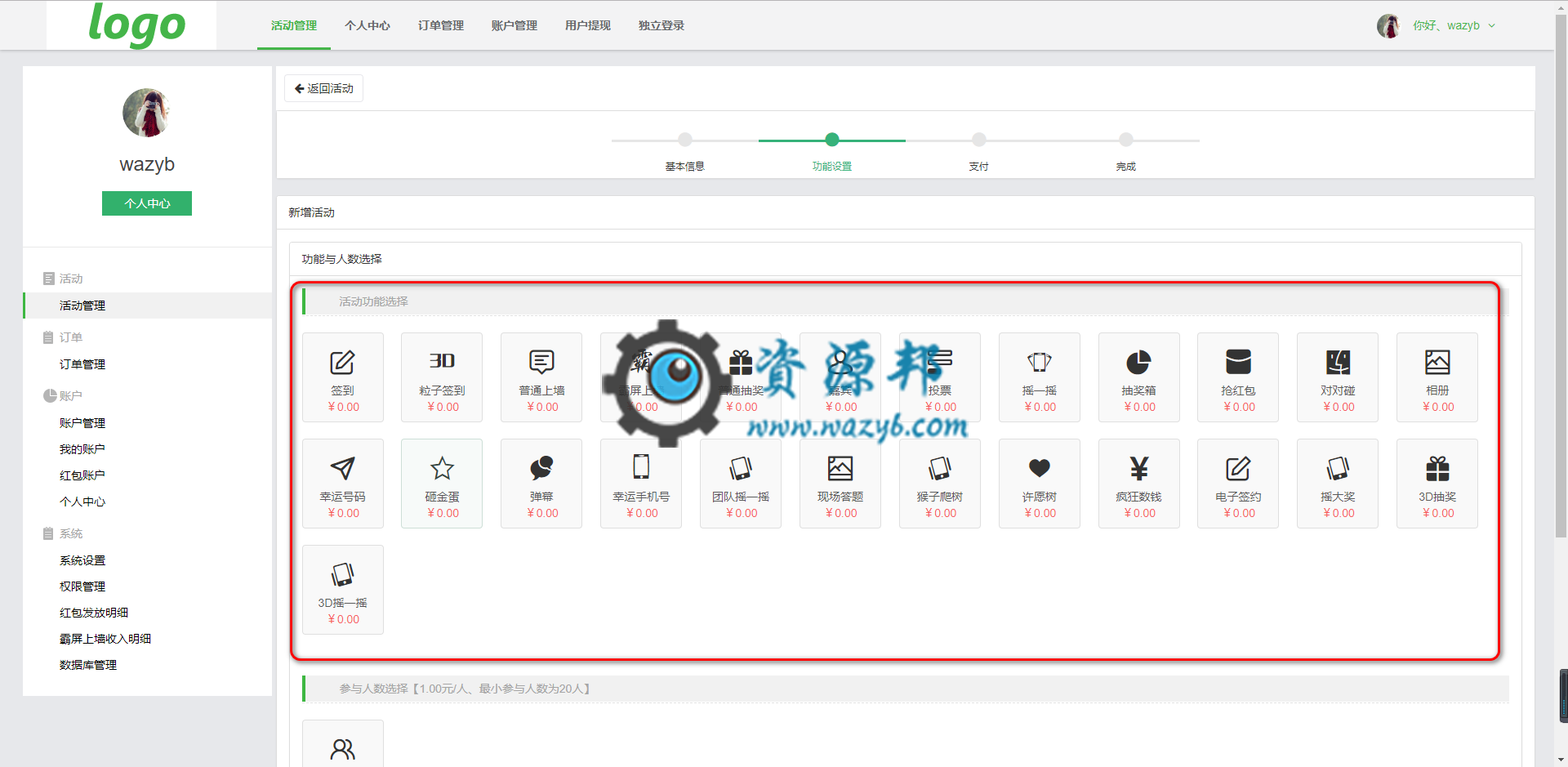Expand the 你好、wazyb user dropdown
Viewport: 1568px width, 767px height.
point(1454,25)
